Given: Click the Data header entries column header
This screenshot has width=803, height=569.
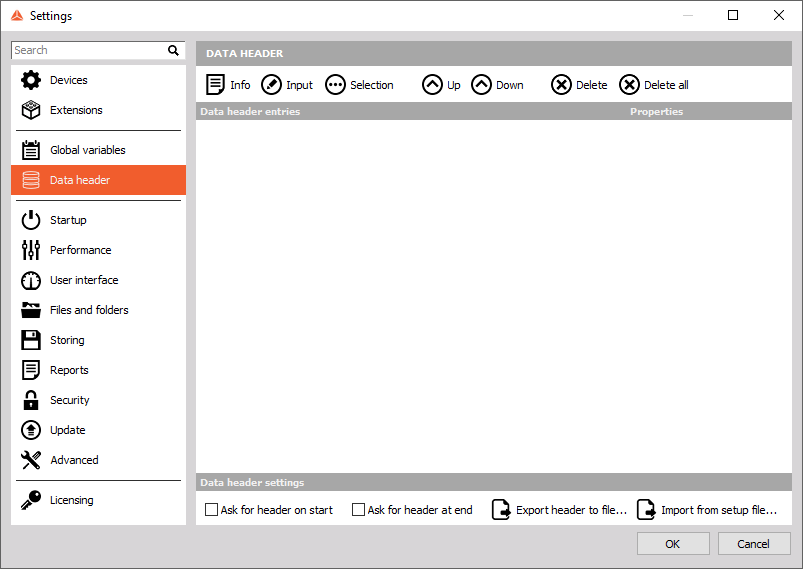Looking at the screenshot, I should [x=250, y=111].
